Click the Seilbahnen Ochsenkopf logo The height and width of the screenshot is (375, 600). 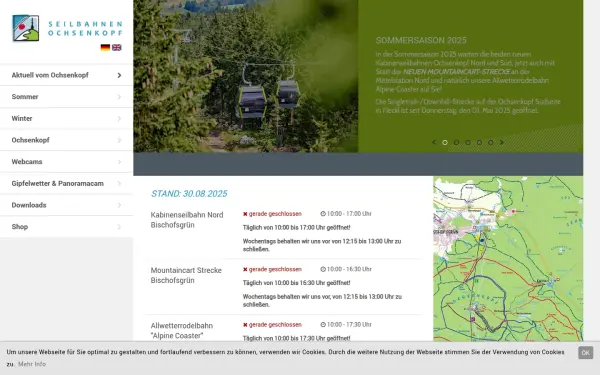(x=67, y=28)
